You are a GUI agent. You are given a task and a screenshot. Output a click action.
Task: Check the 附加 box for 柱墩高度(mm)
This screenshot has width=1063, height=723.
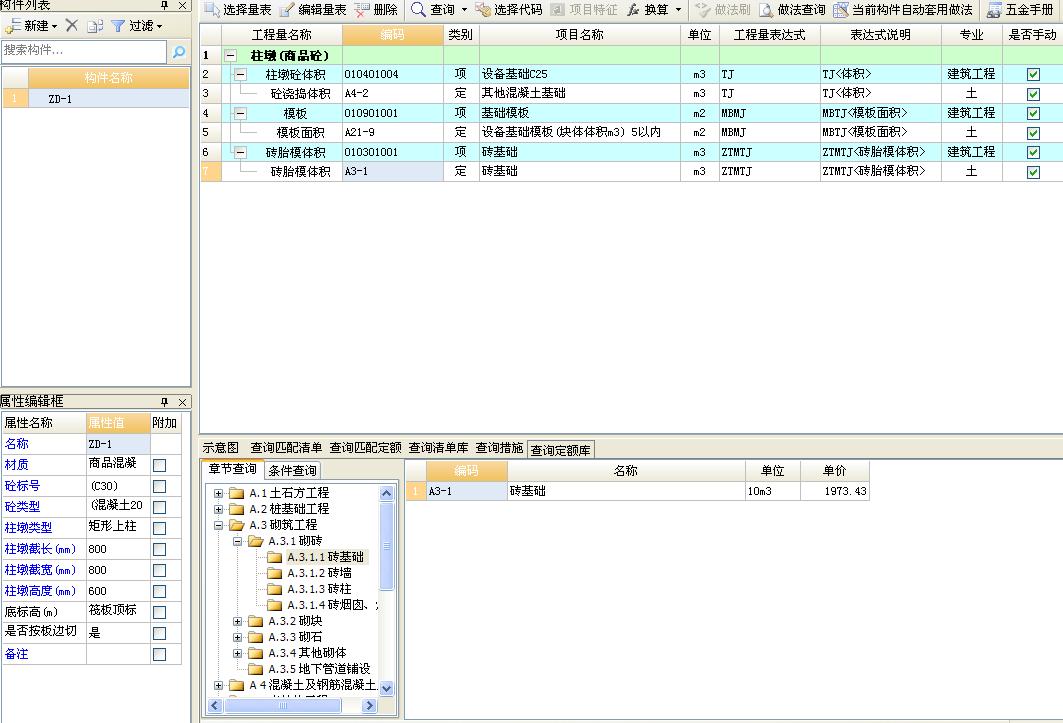tap(159, 591)
